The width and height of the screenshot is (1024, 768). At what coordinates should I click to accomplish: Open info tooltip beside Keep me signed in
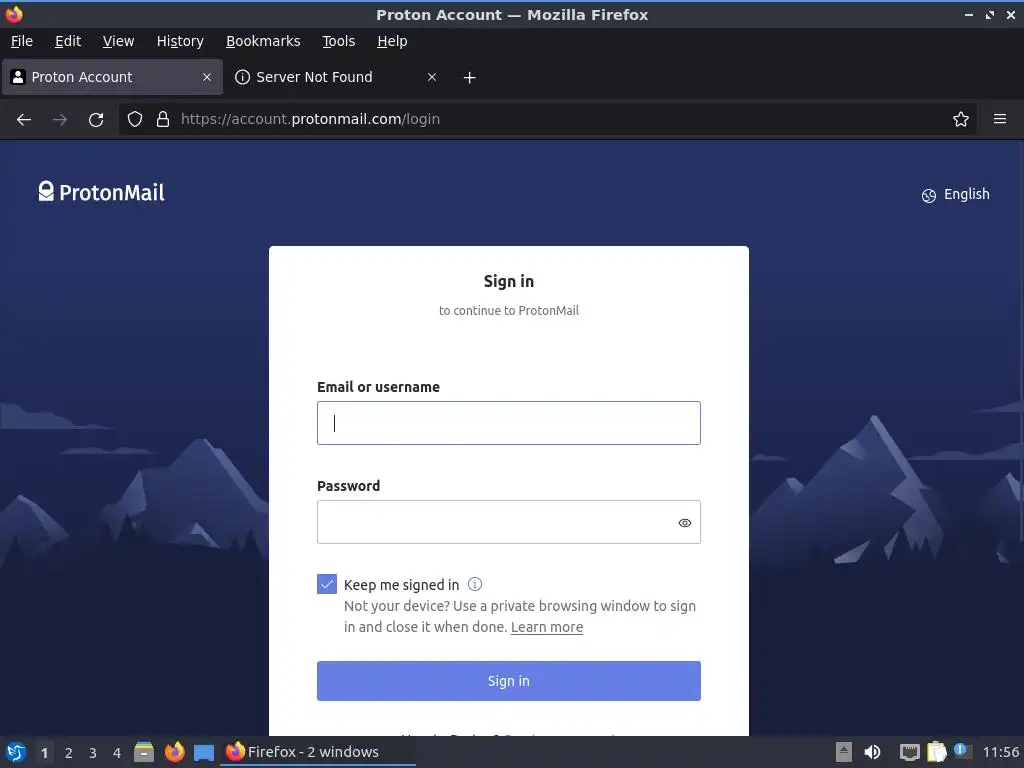point(475,584)
